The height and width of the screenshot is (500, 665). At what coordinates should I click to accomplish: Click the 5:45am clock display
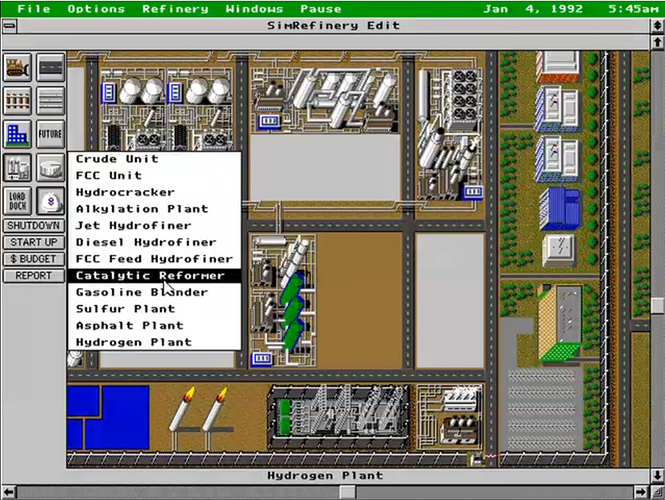click(633, 9)
